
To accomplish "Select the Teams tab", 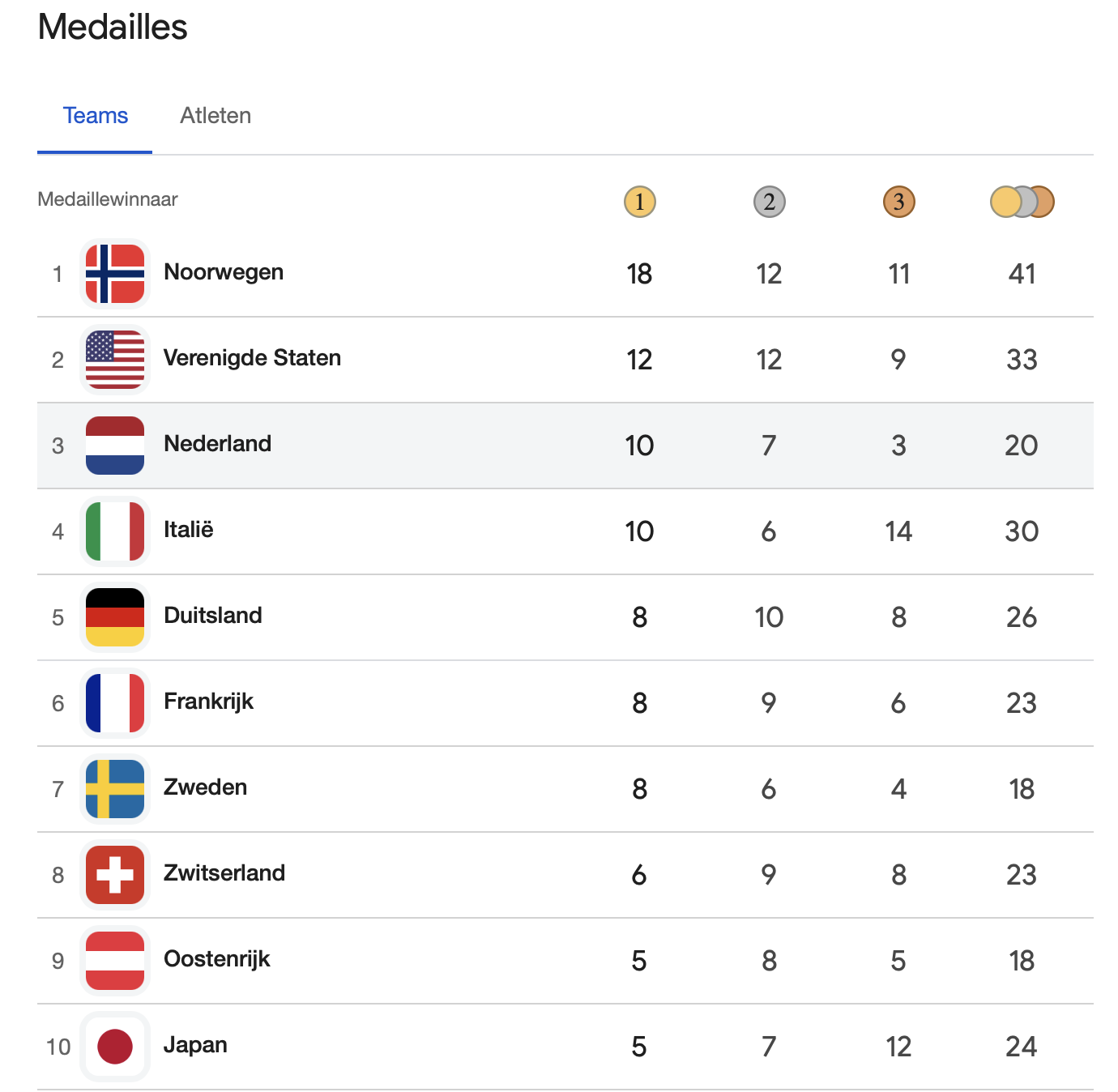I will [96, 116].
